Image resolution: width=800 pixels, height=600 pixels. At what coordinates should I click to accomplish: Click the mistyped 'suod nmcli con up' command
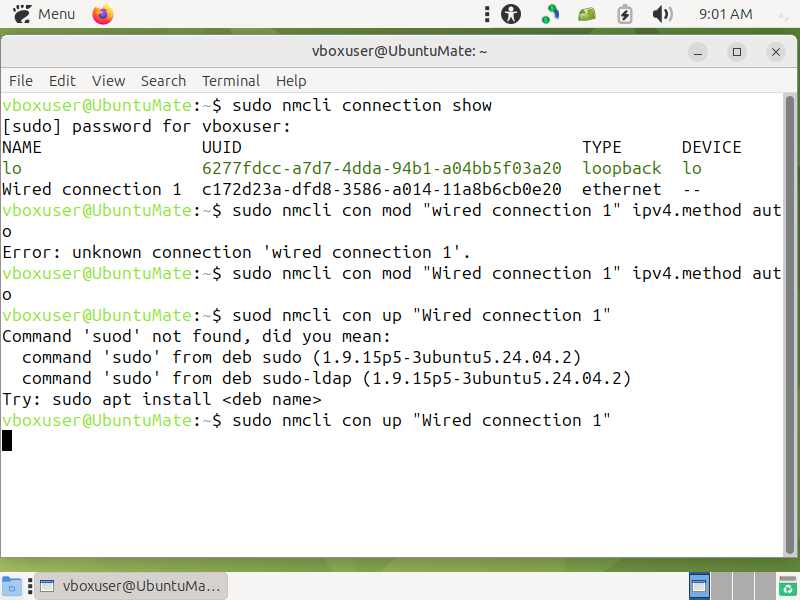click(421, 316)
